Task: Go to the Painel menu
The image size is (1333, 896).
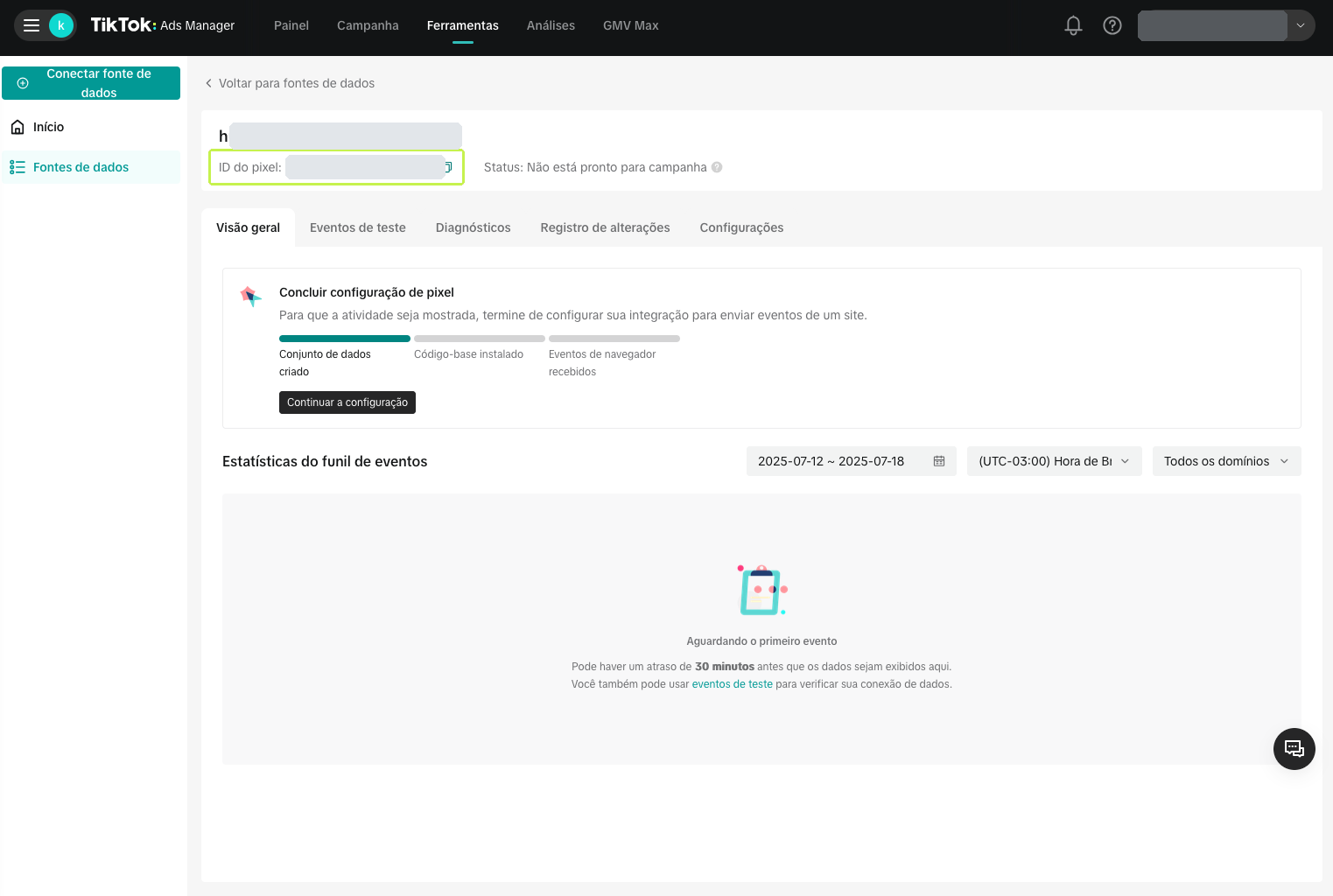Action: coord(291,25)
